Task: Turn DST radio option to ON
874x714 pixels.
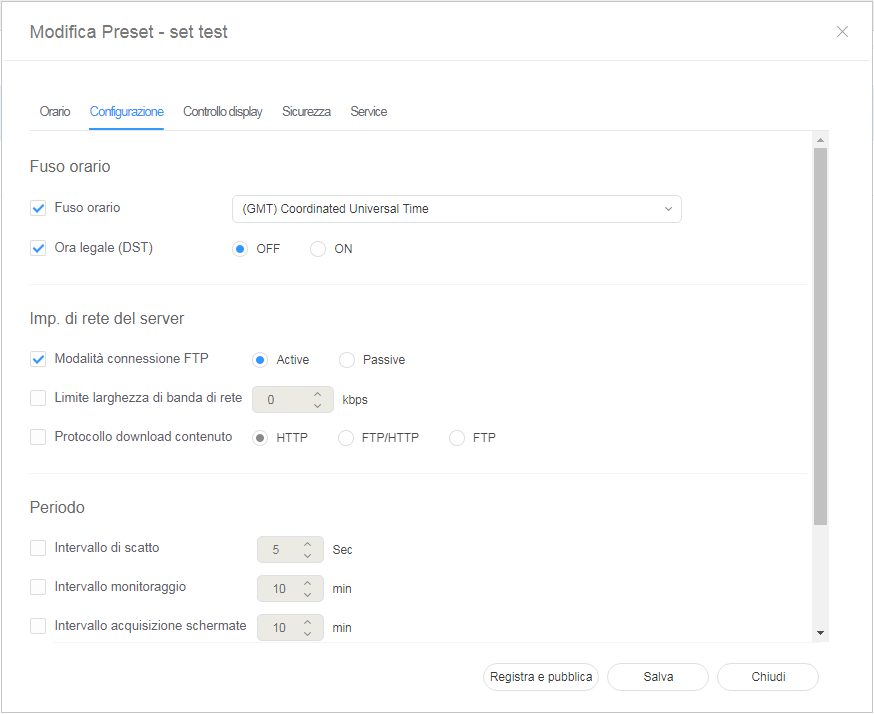Action: point(318,249)
